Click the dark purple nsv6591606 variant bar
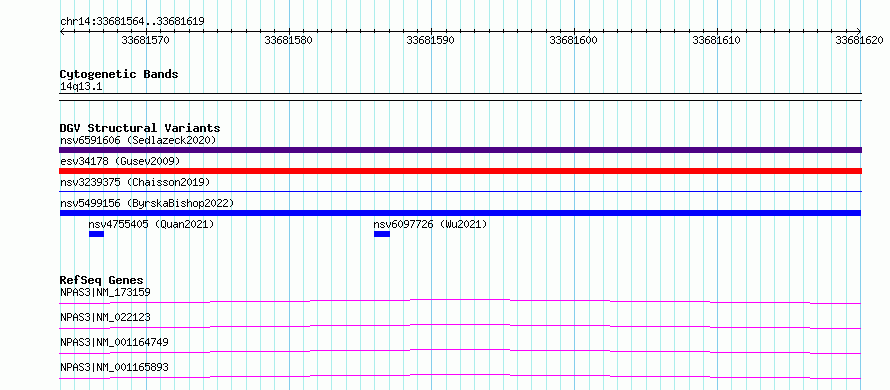This screenshot has height=390, width=890. pos(460,150)
